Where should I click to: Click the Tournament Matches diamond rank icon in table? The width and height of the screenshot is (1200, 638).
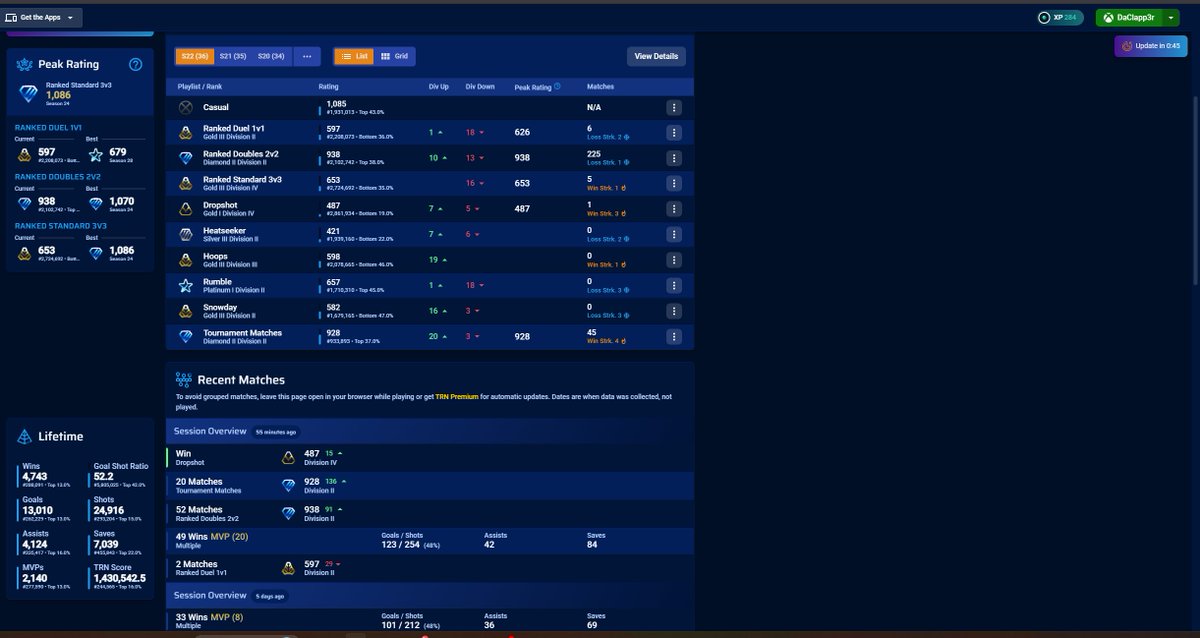(185, 336)
